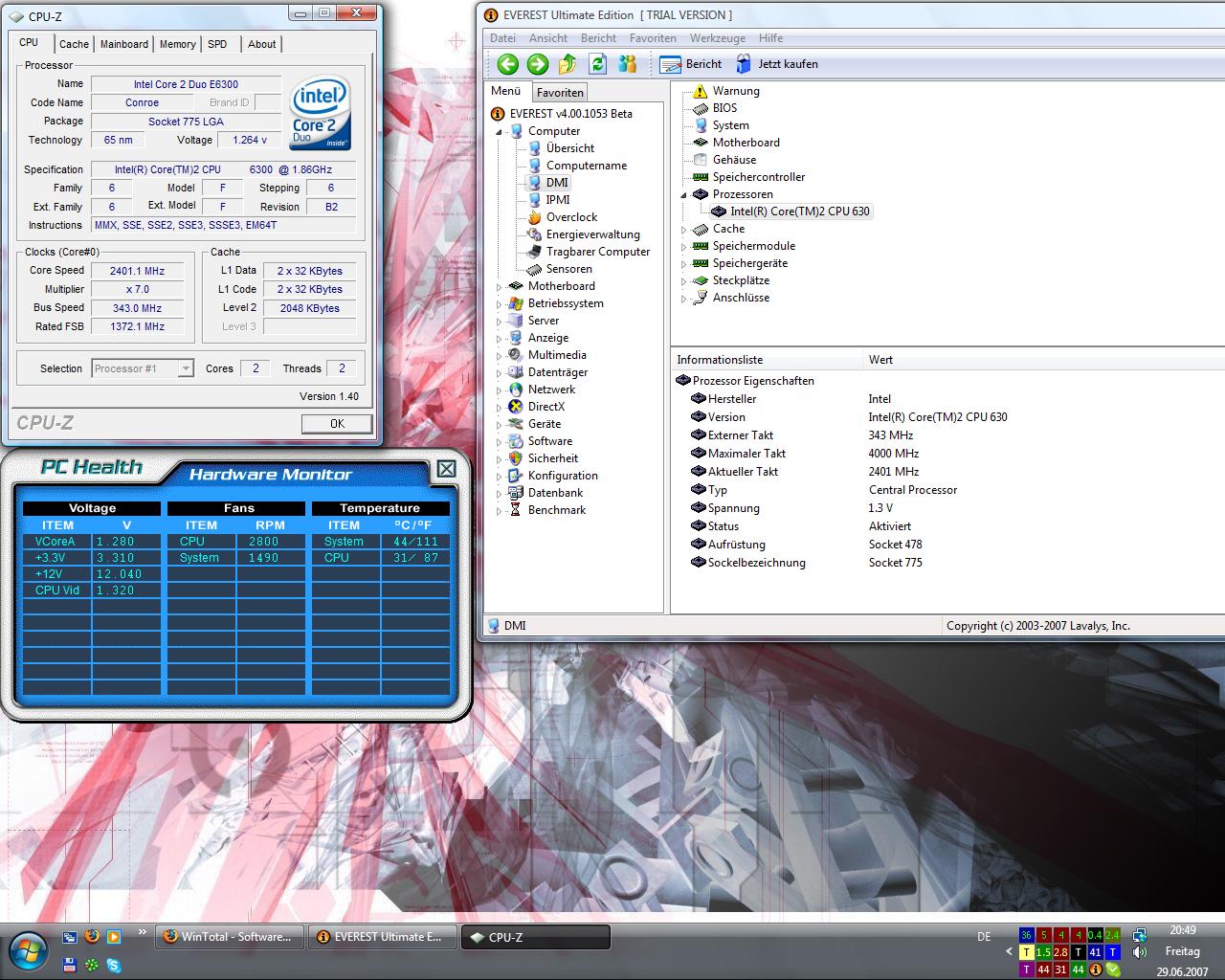Screen dimensions: 1225x980
Task: Click the green Back arrow in EVEREST
Action: click(x=508, y=64)
